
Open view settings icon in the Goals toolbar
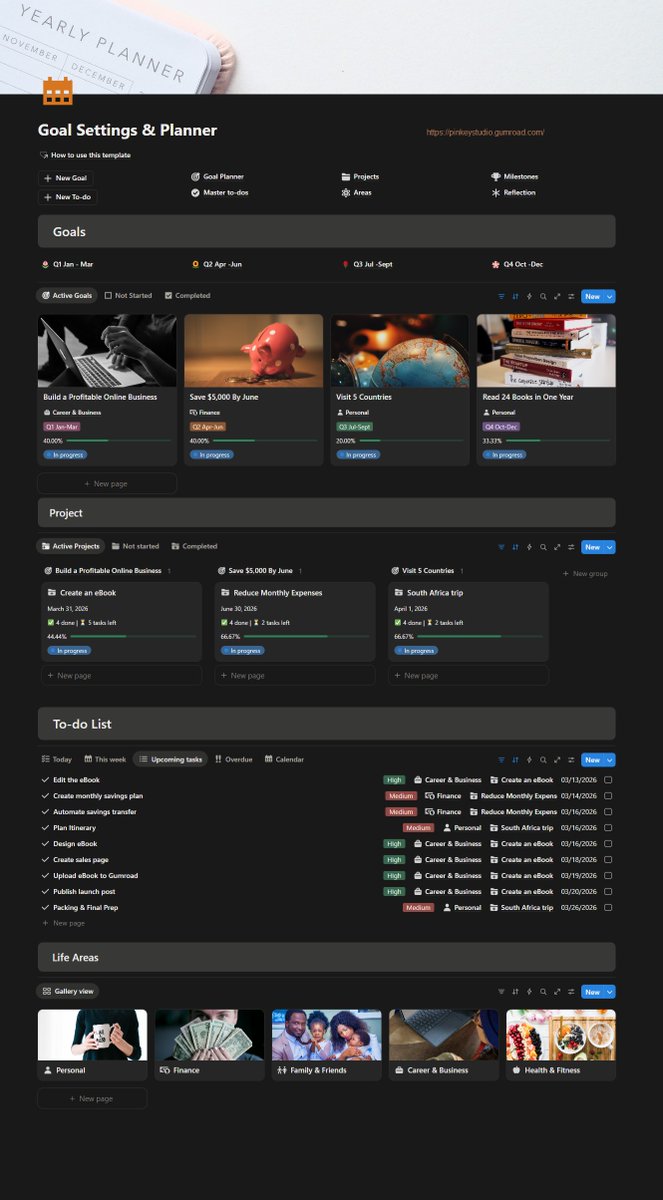(x=571, y=296)
